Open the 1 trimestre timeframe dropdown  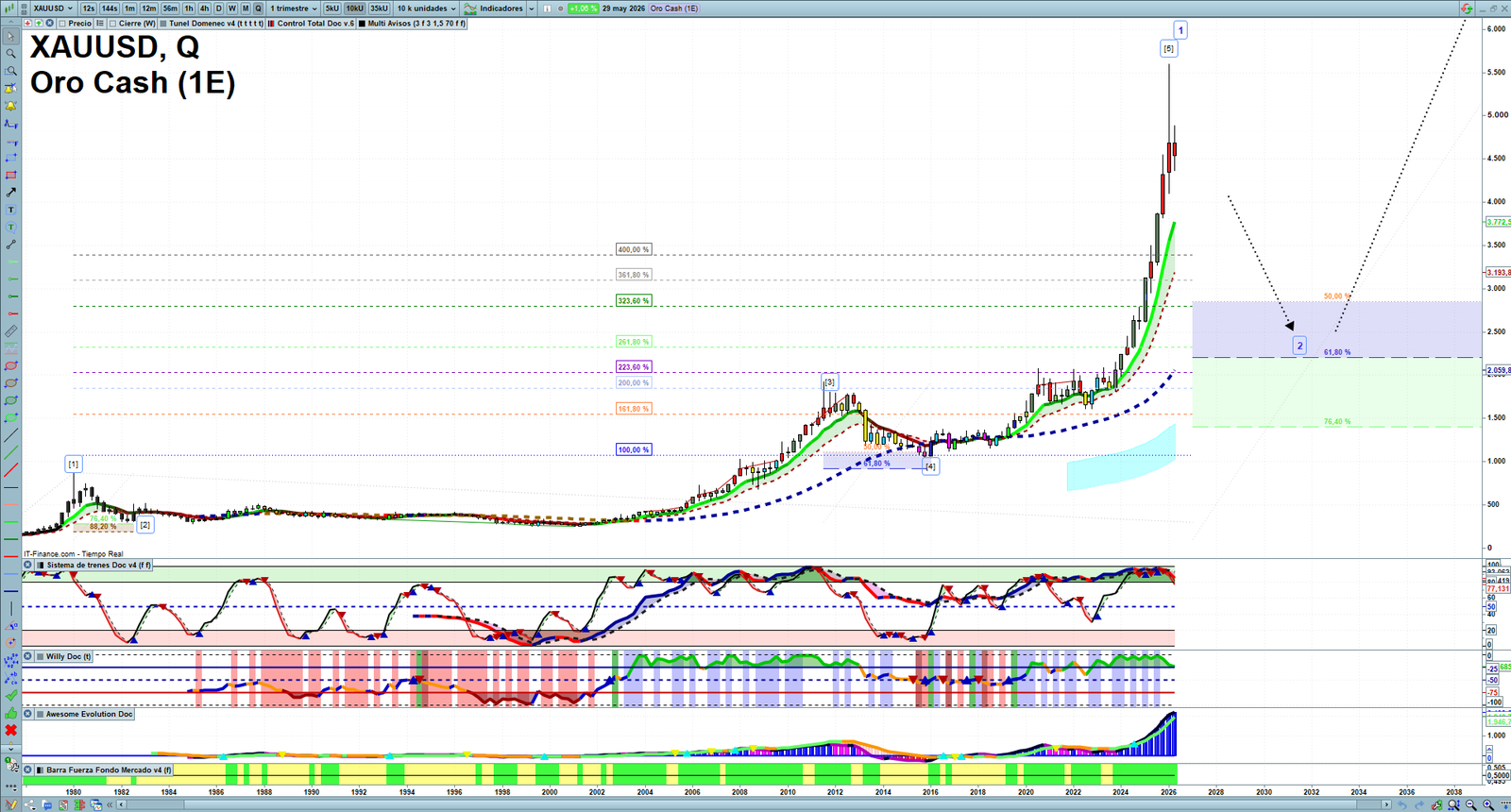[294, 8]
